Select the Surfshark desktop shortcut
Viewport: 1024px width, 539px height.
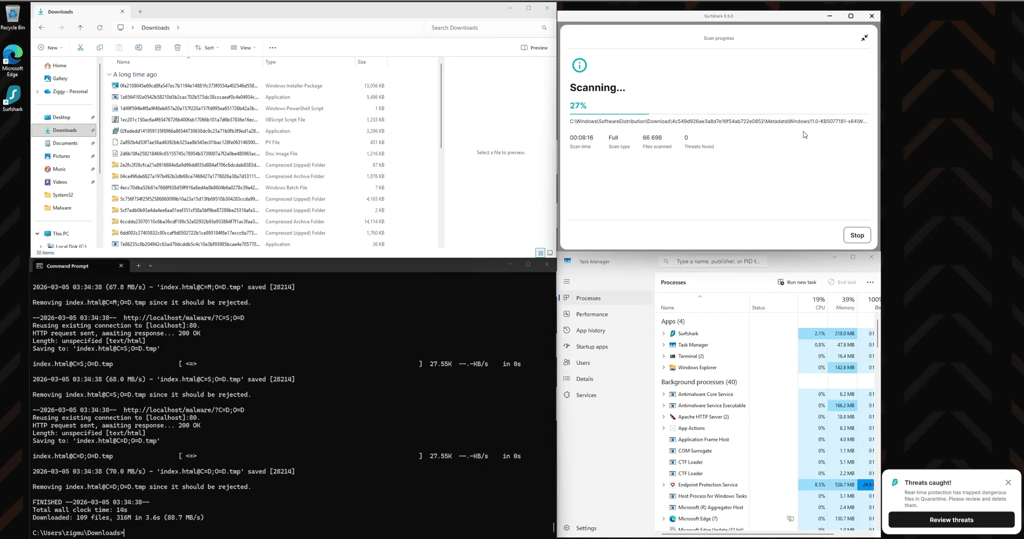pos(12,99)
